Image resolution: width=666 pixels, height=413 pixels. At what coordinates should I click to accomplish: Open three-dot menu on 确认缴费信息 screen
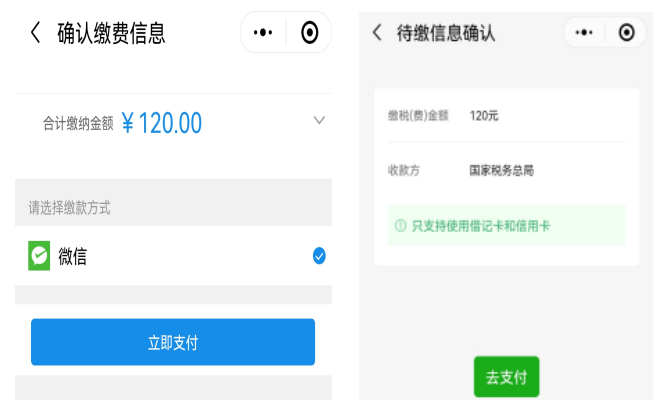pyautogui.click(x=263, y=32)
